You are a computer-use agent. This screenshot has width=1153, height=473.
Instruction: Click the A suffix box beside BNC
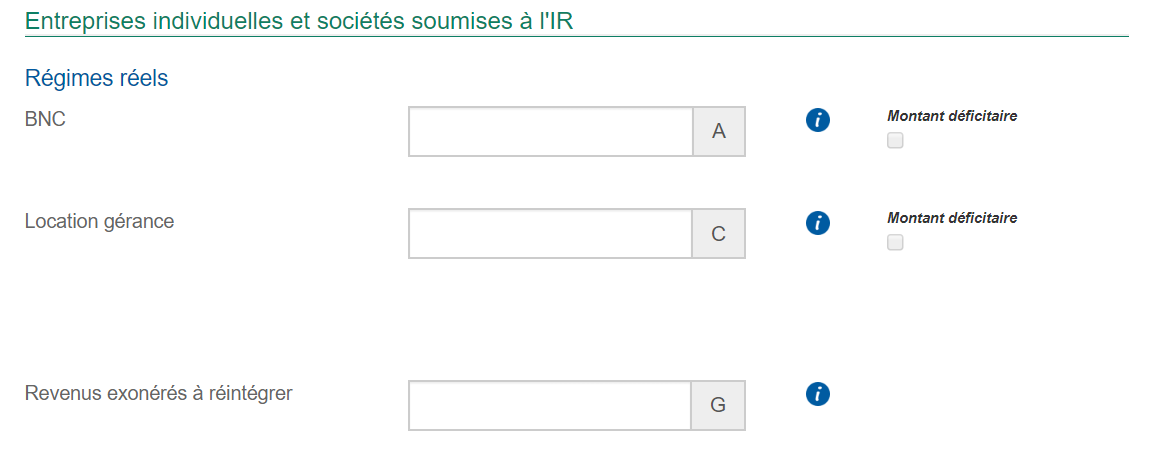(719, 132)
